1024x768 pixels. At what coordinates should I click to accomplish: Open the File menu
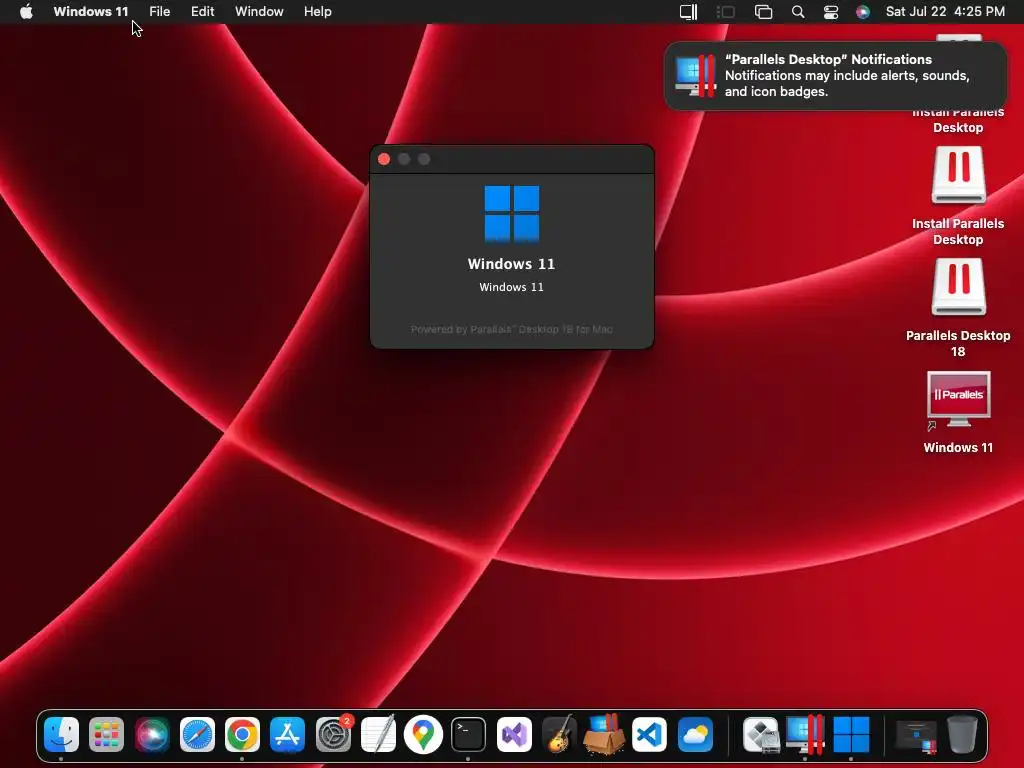[x=159, y=12]
